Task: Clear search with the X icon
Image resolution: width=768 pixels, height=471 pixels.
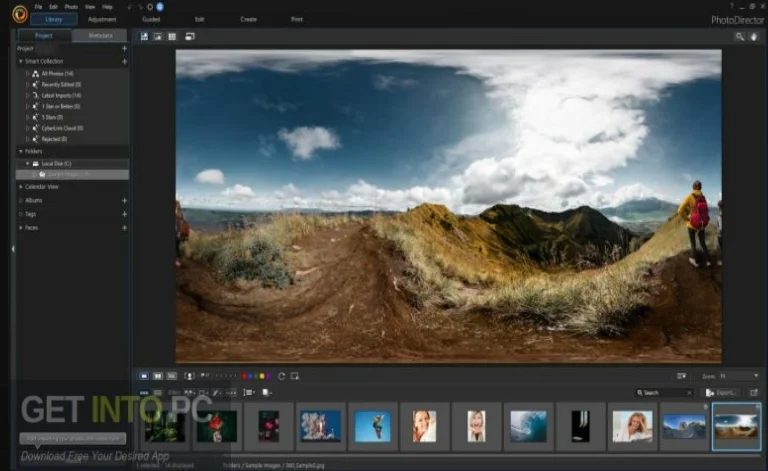Action: tap(689, 393)
